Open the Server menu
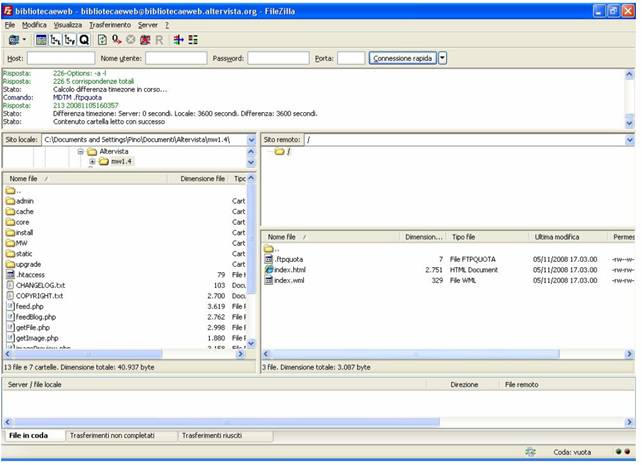This screenshot has width=642, height=465. pyautogui.click(x=148, y=25)
